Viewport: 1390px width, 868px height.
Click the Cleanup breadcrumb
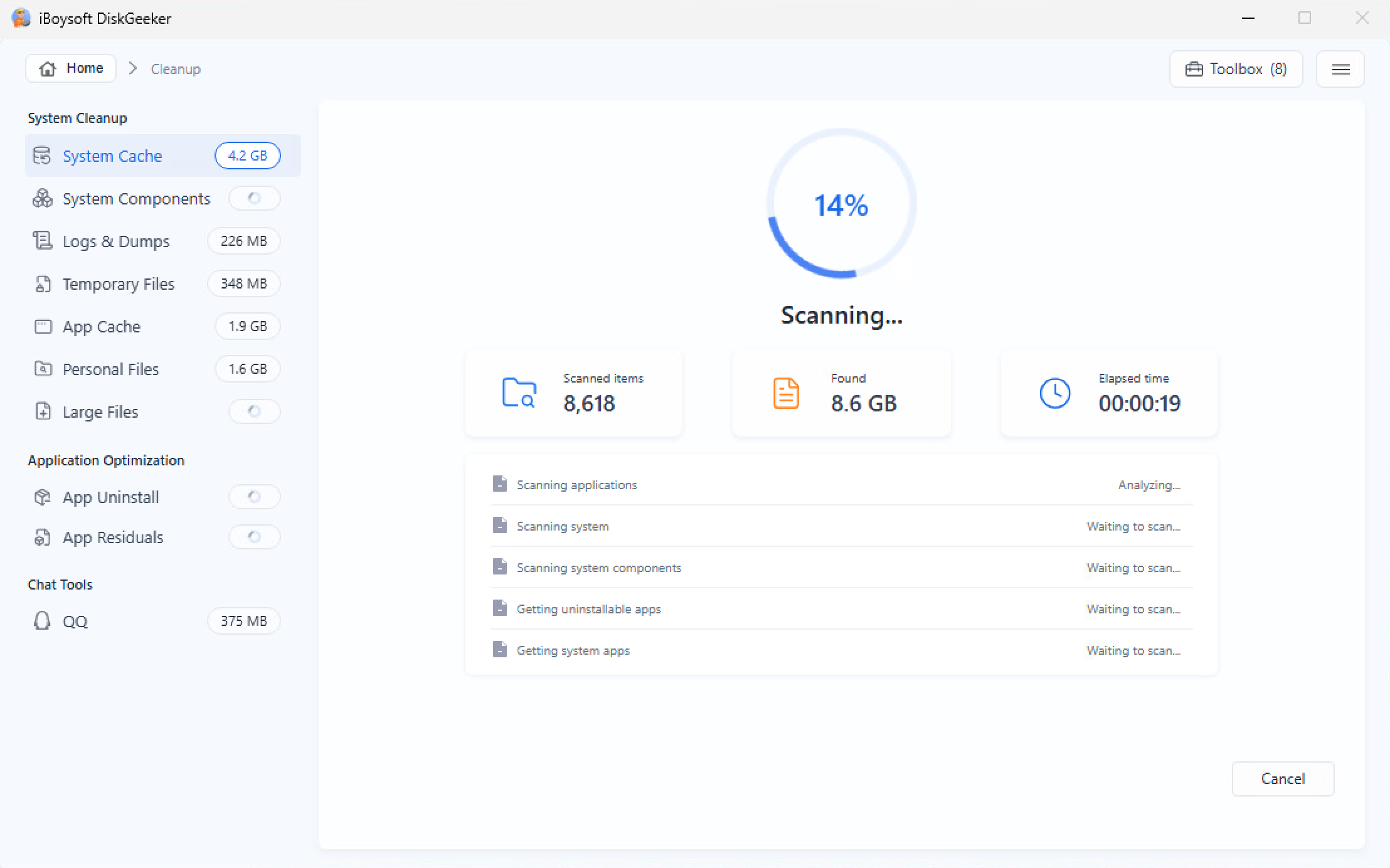[x=176, y=69]
